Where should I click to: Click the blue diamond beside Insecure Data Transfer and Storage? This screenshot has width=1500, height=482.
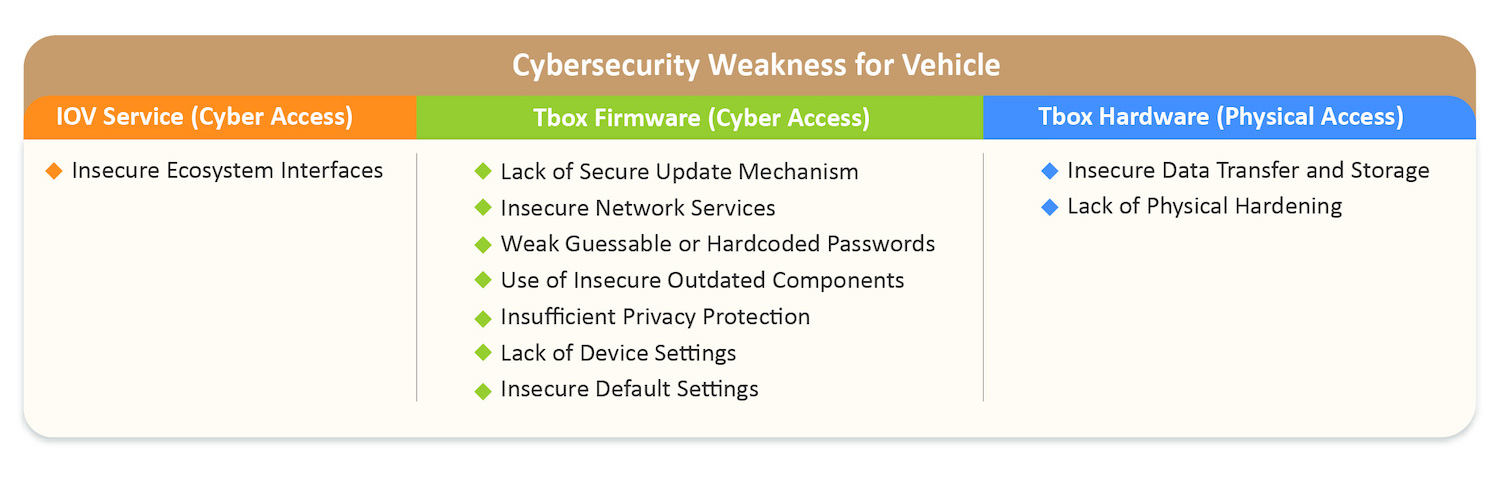coord(1049,172)
